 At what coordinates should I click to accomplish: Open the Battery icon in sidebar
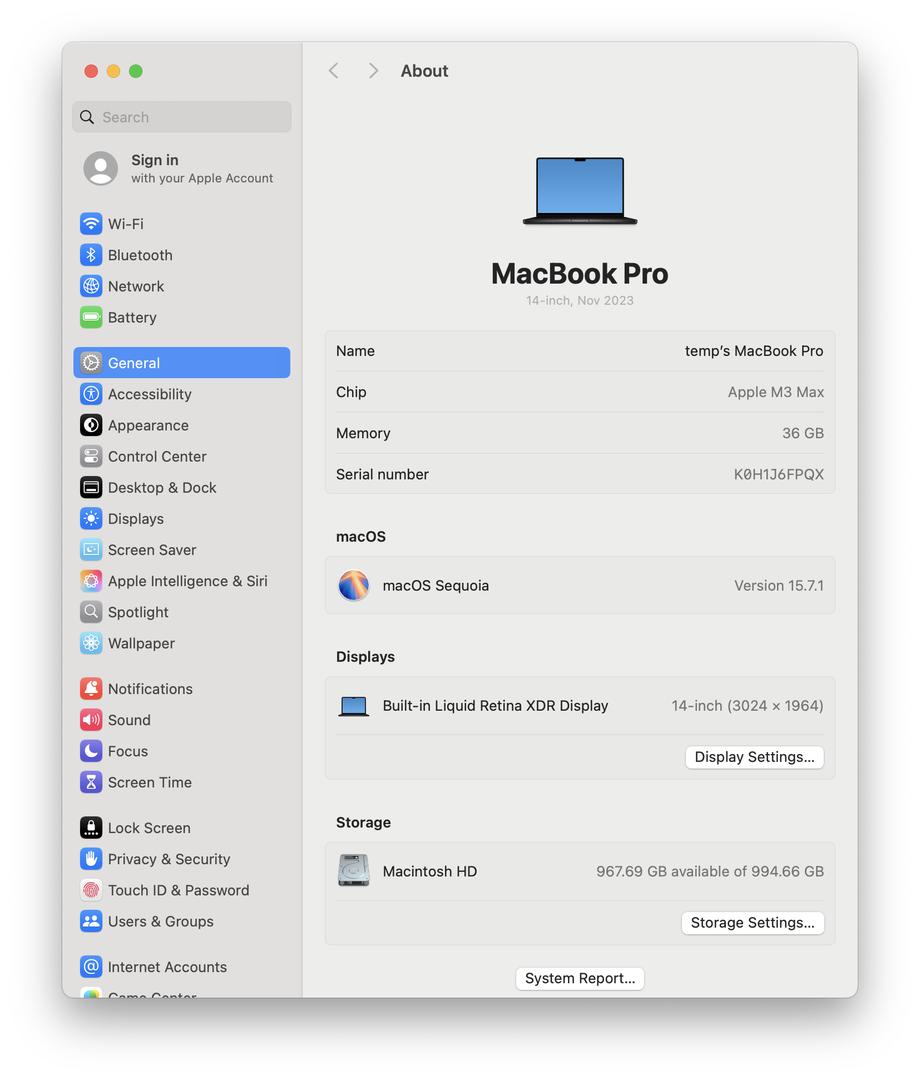coord(91,318)
